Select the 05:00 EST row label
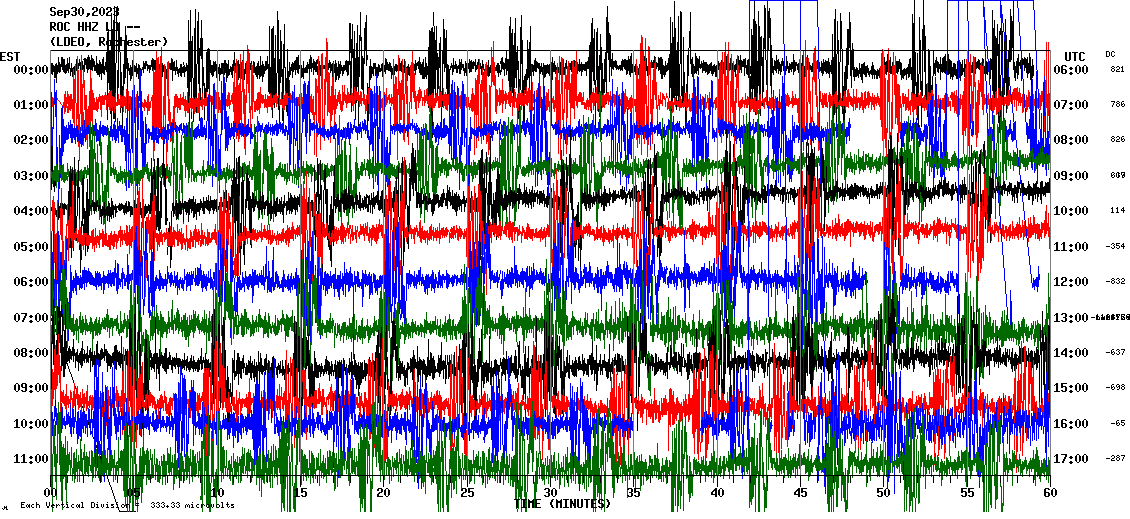Viewport: 1130px width, 519px height. [31, 247]
